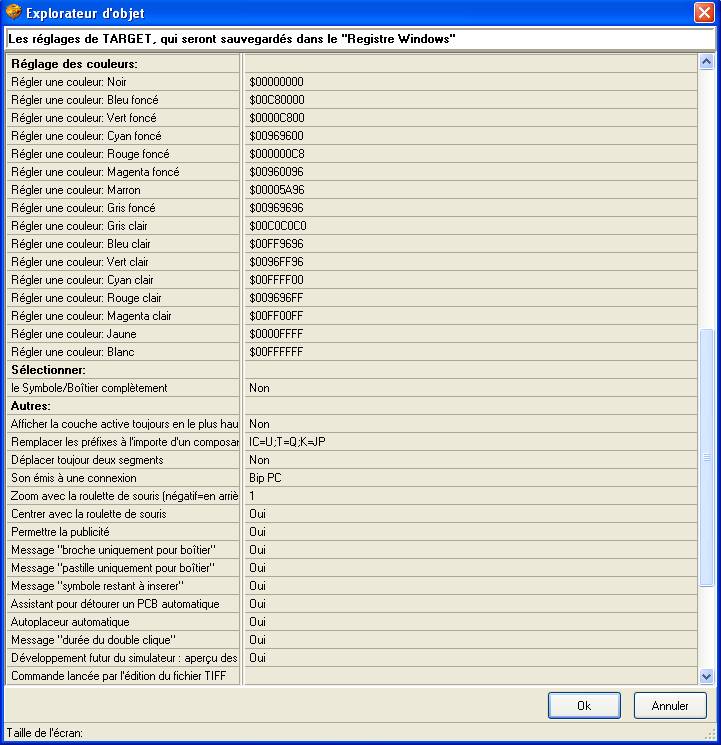Click the Blanc color value $00FFFFFF
Image resolution: width=721 pixels, height=745 pixels.
tap(470, 352)
